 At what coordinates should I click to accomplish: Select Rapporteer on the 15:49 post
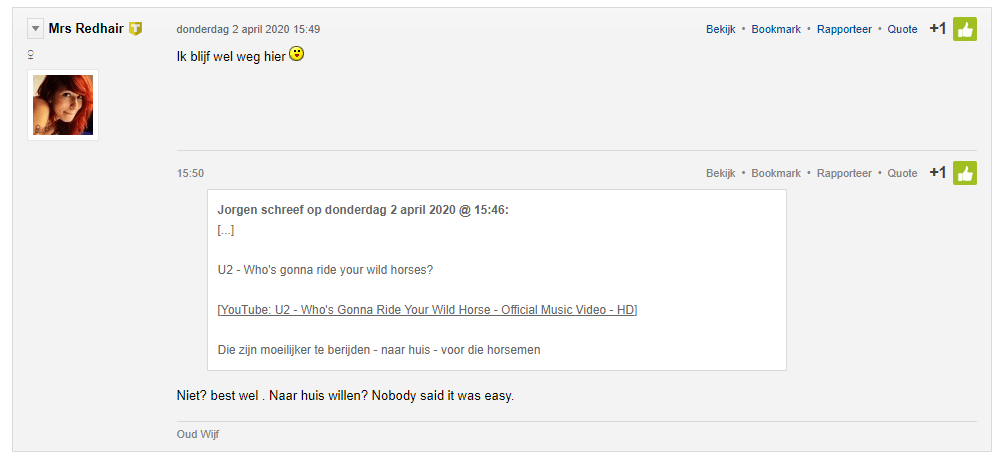[x=844, y=30]
